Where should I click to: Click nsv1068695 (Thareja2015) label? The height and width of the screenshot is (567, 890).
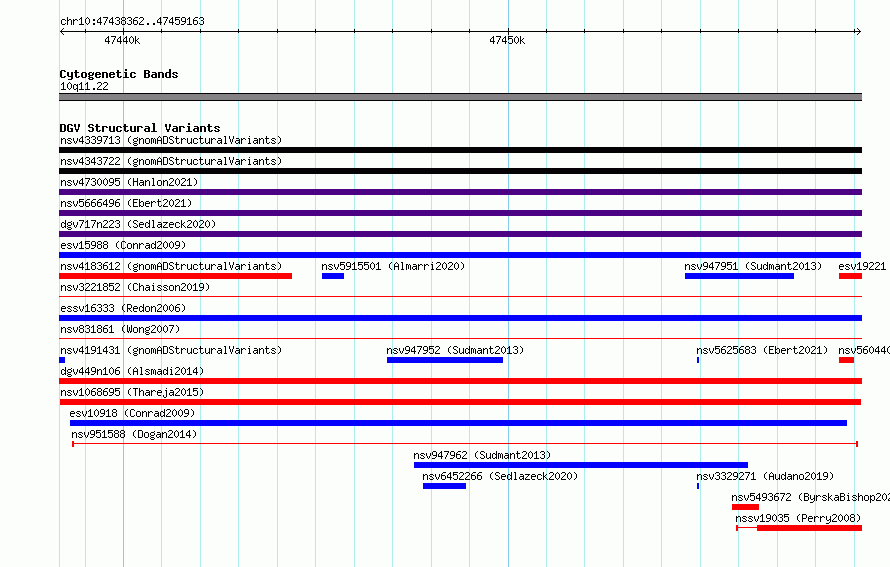pyautogui.click(x=132, y=392)
